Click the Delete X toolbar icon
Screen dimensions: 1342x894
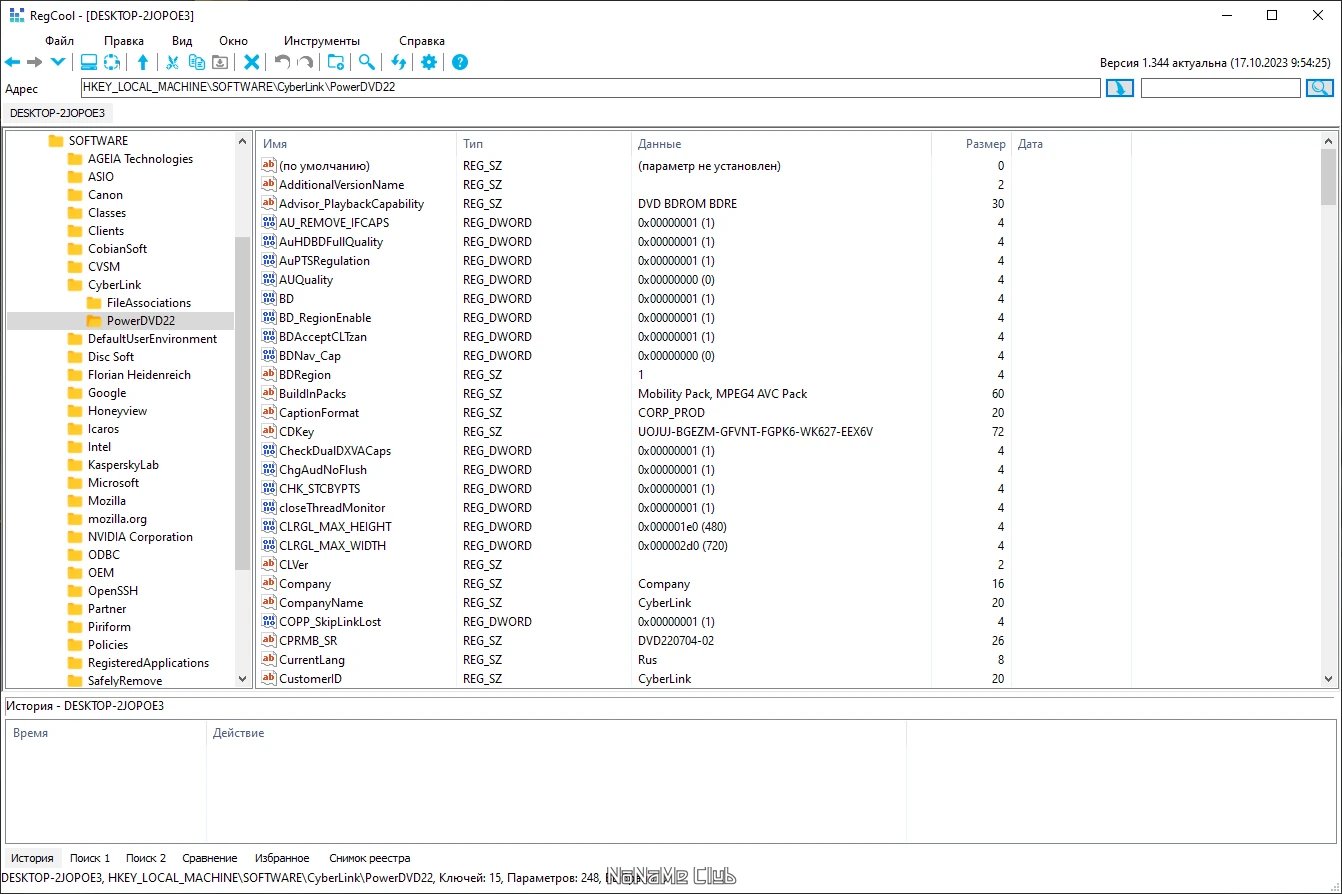click(x=252, y=62)
